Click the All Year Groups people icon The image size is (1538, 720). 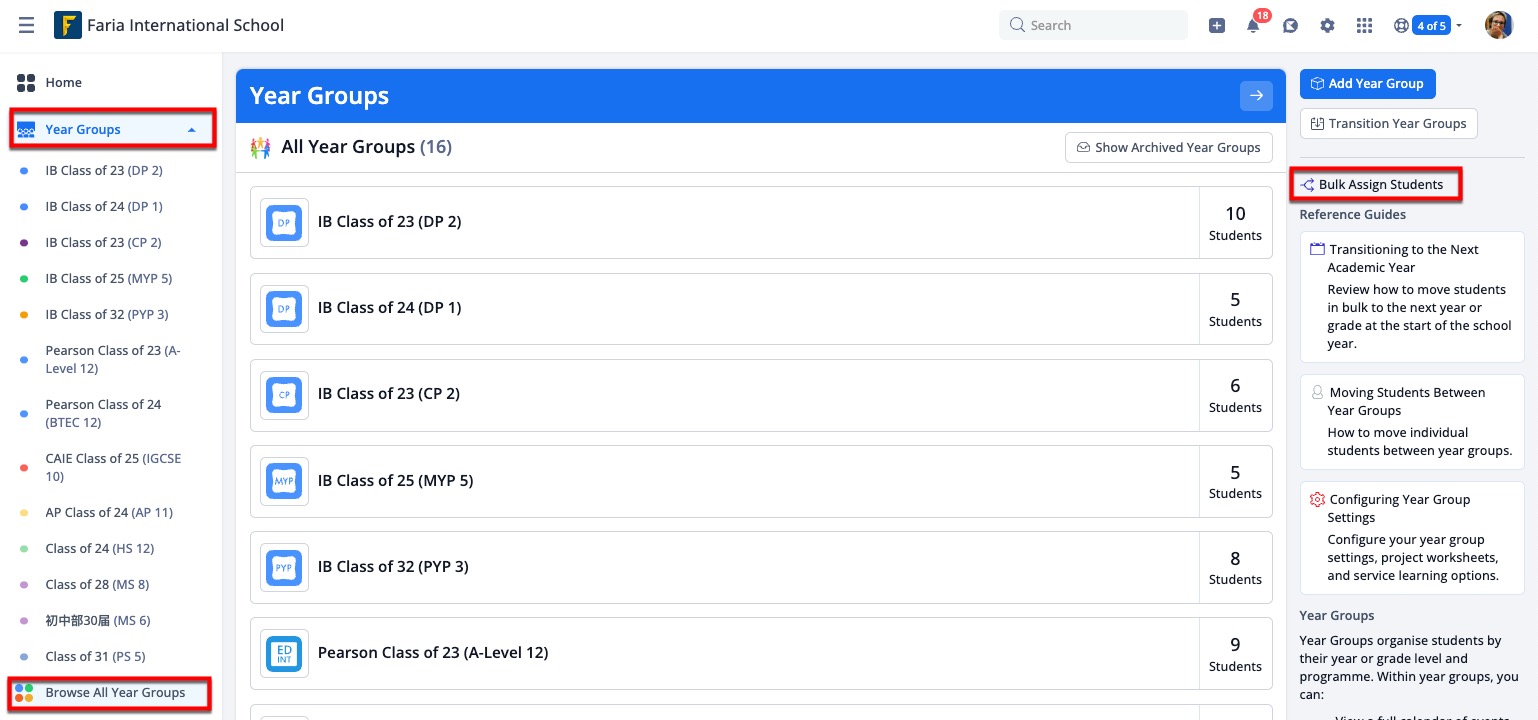click(260, 148)
